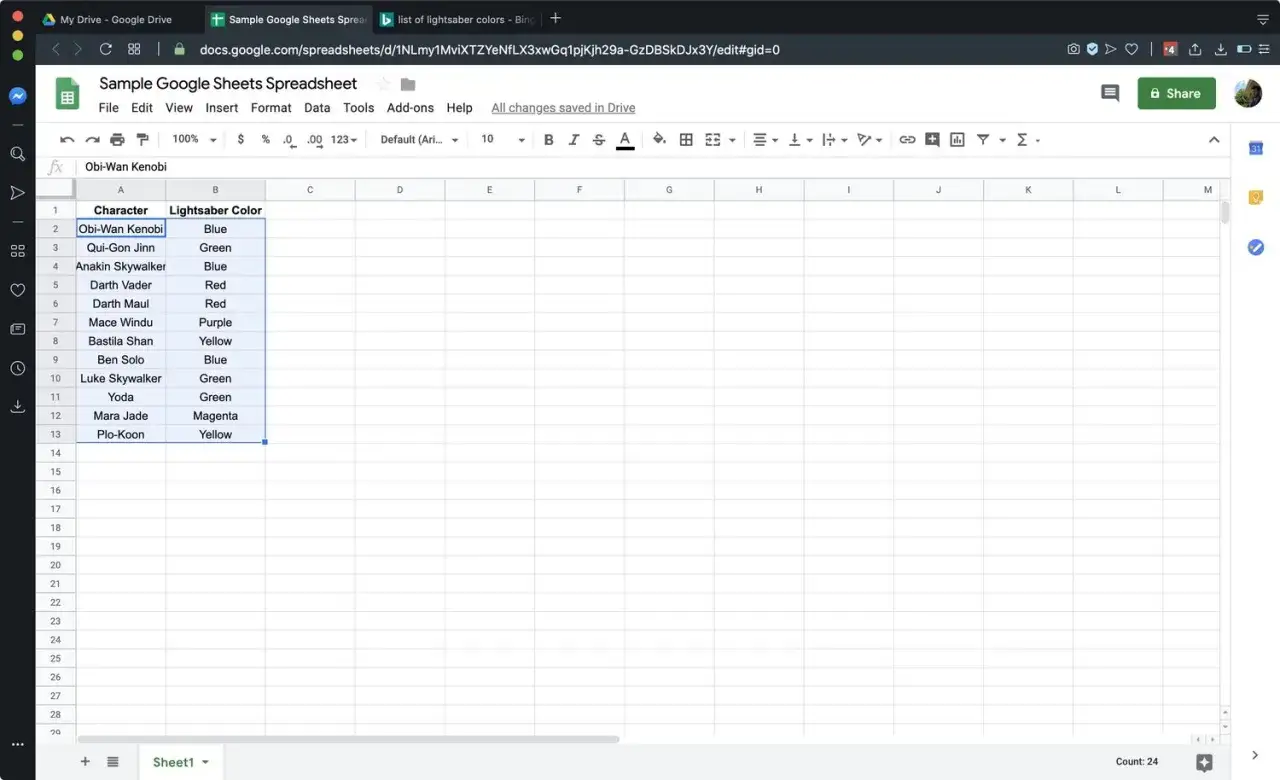This screenshot has width=1280, height=780.
Task: Open the vertical align dropdown
Action: (801, 140)
